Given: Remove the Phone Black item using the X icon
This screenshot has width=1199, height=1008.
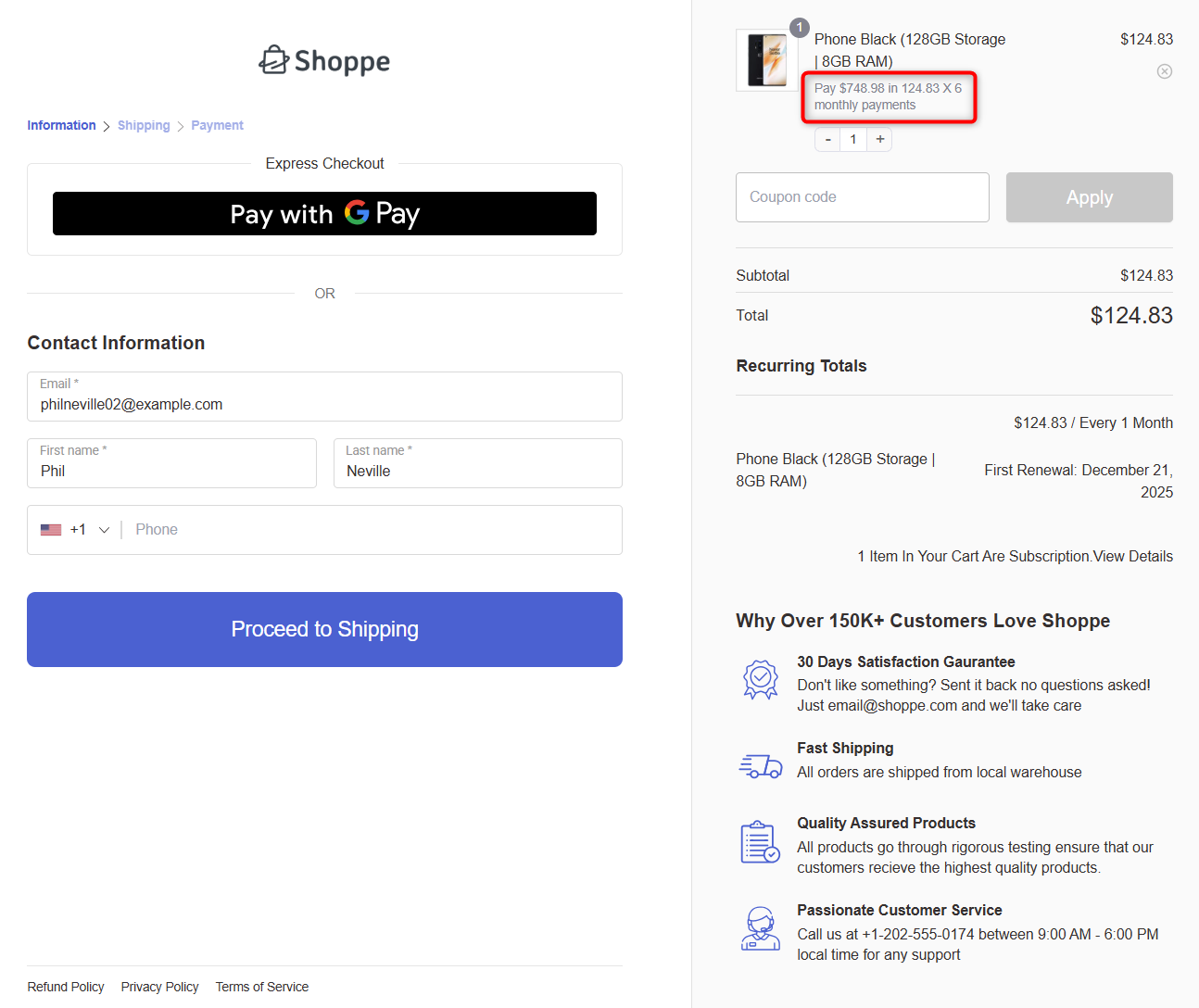Looking at the screenshot, I should coord(1165,70).
